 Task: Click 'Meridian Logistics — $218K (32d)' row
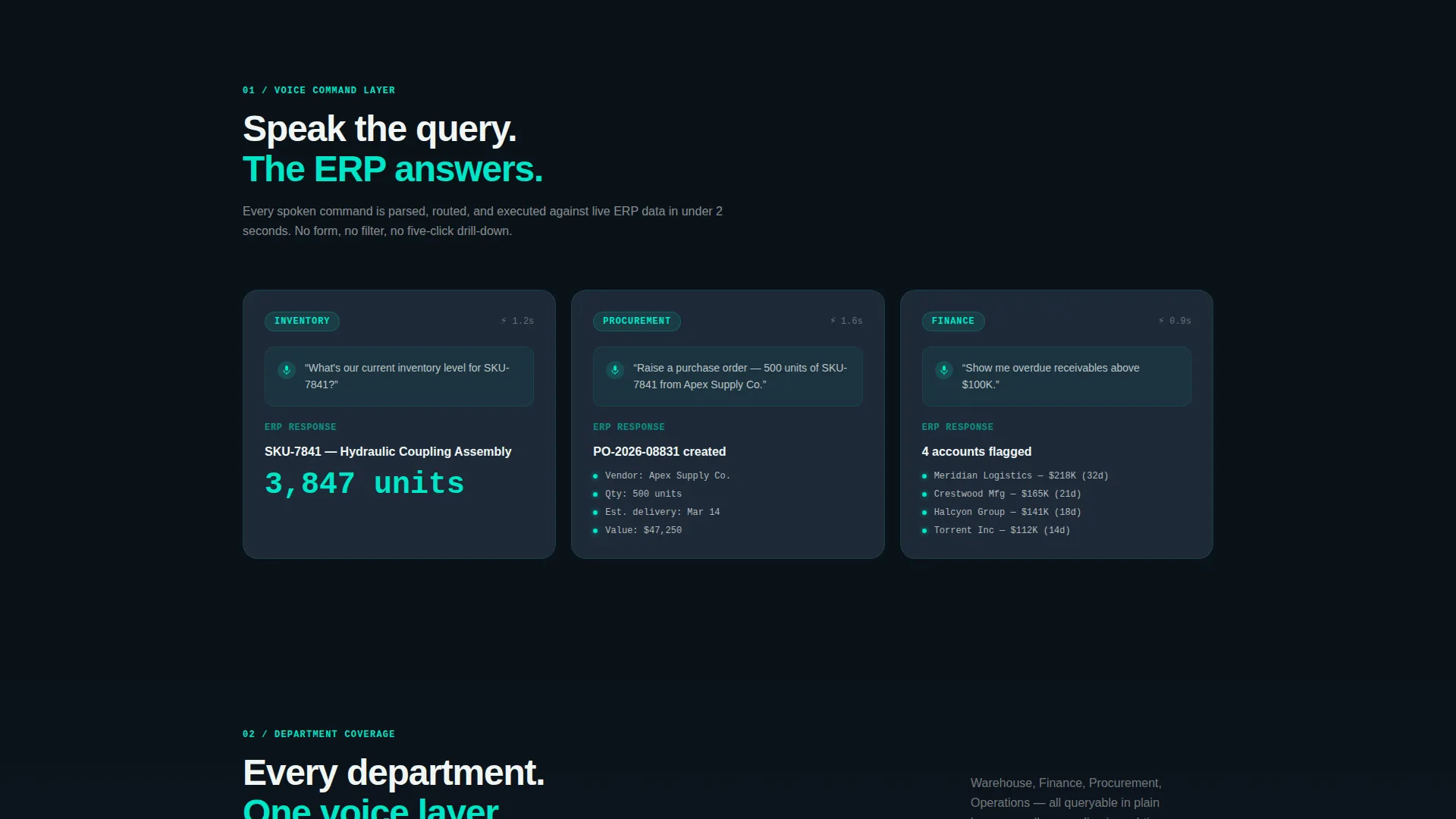click(x=1015, y=476)
